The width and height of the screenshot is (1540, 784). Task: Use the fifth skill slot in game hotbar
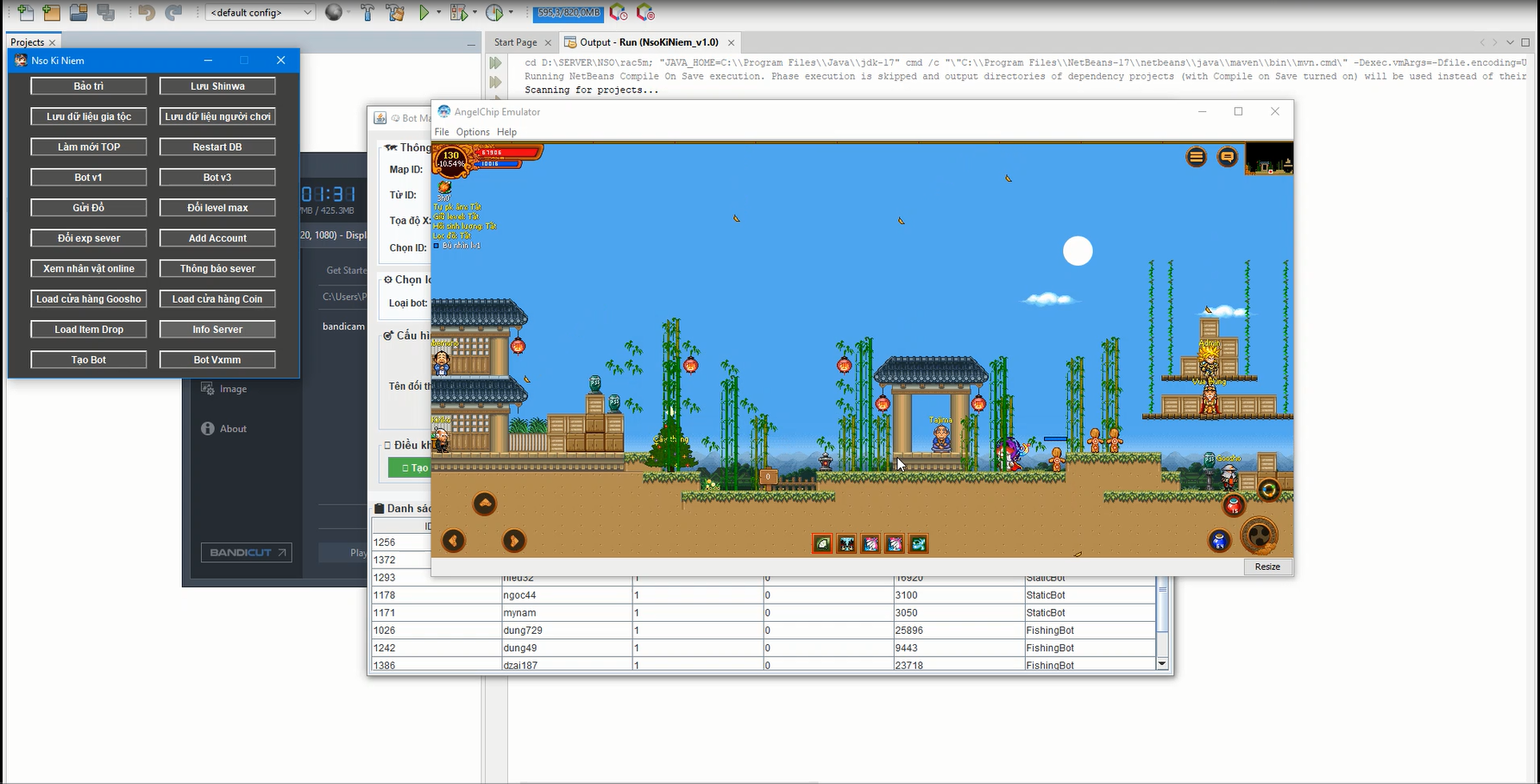[x=919, y=543]
